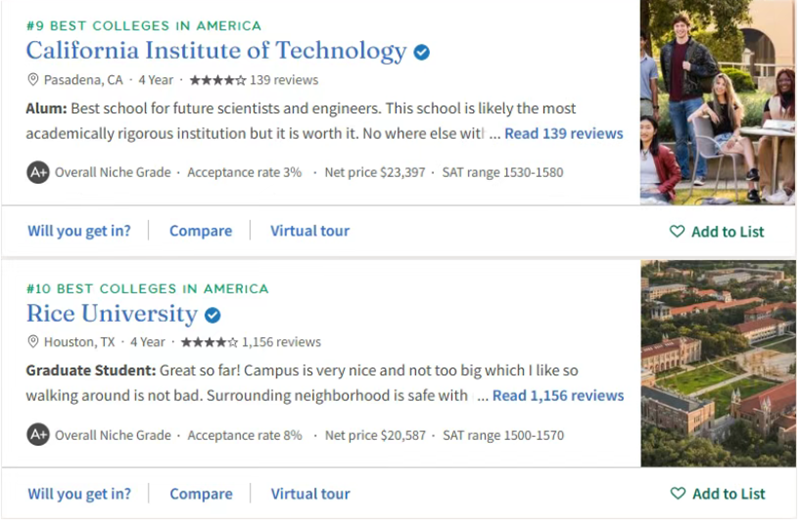
Task: Click 'Will you get in?' for Caltech
Action: click(x=79, y=231)
